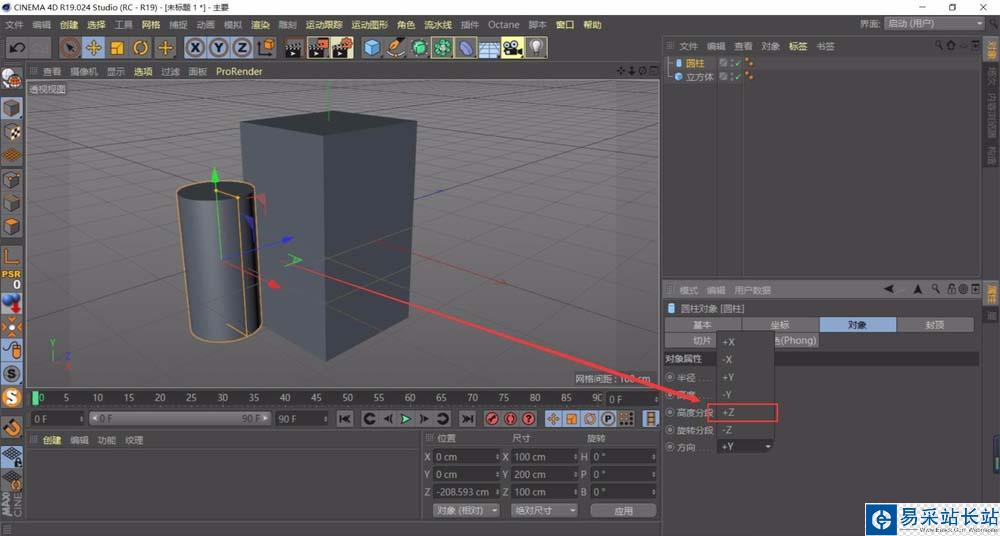Viewport: 1000px width, 536px height.
Task: Click the 应用 apply button
Action: (623, 510)
